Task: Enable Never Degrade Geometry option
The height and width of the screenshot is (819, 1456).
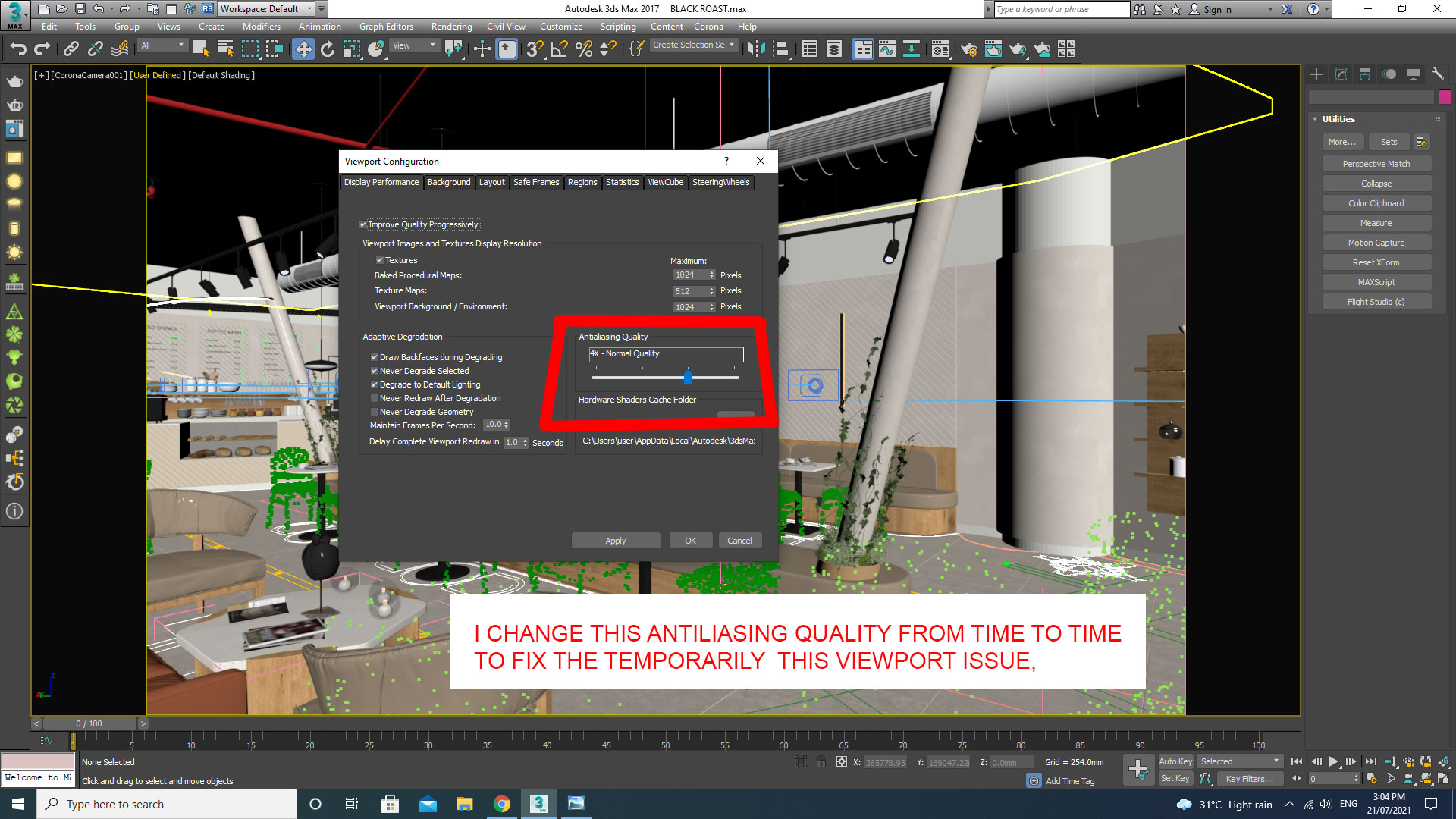Action: tap(375, 412)
